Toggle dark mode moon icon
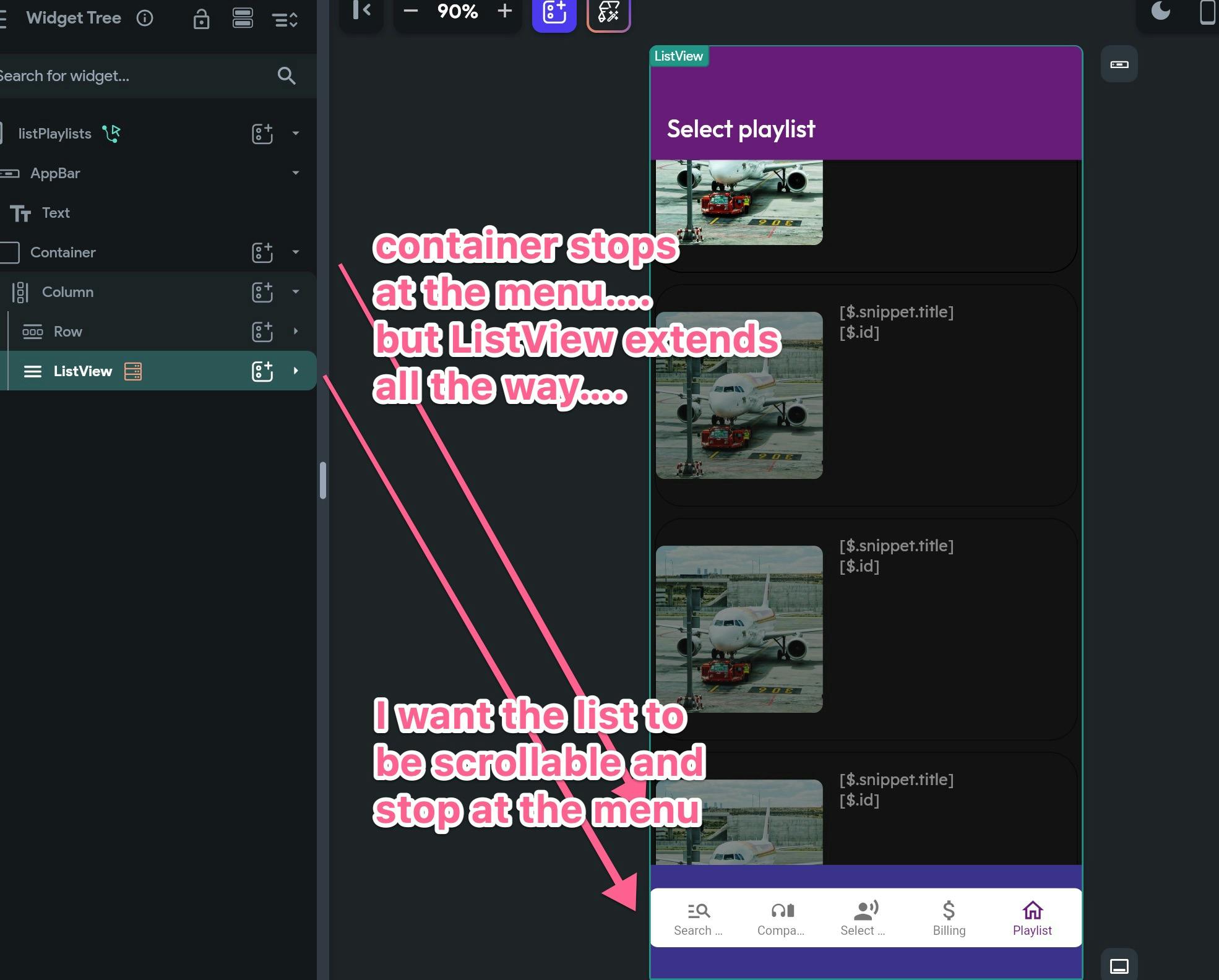The height and width of the screenshot is (980, 1219). point(1161,11)
